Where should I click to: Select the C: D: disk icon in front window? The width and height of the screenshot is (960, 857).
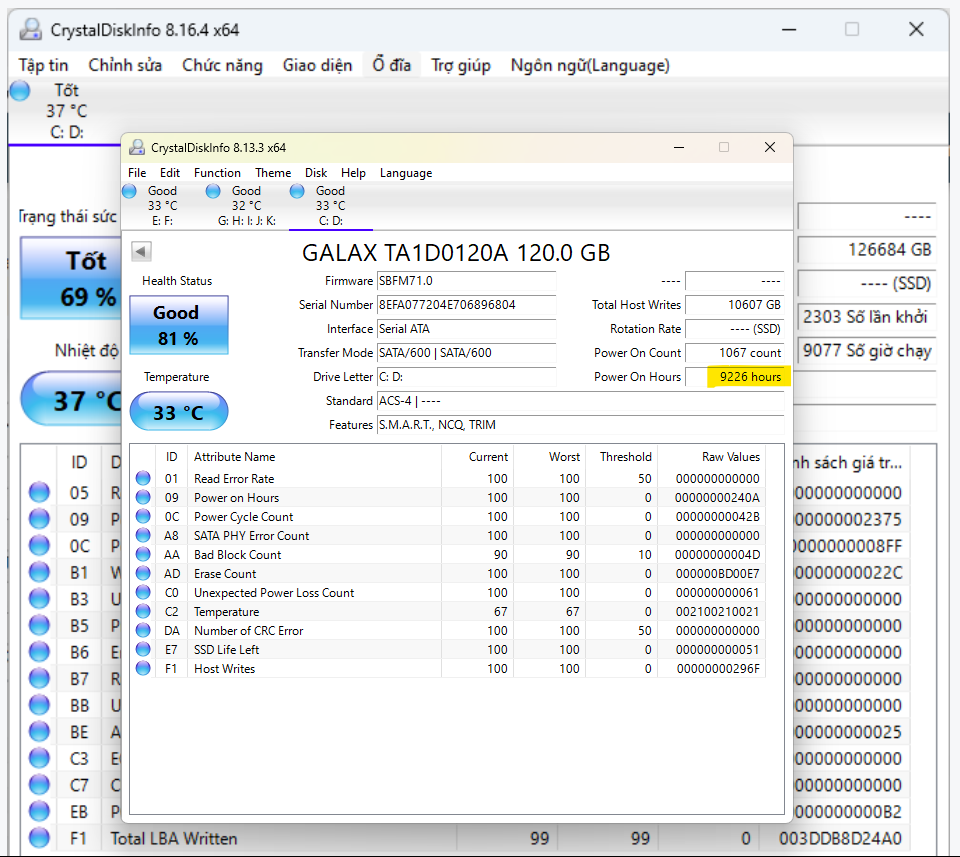pyautogui.click(x=297, y=191)
